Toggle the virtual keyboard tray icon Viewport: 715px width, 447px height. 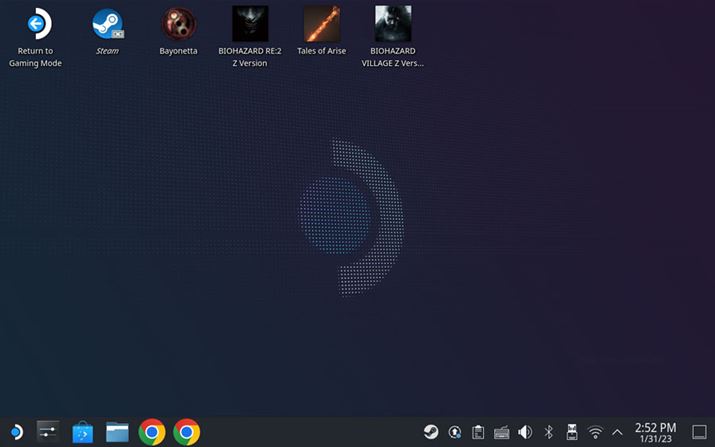501,432
